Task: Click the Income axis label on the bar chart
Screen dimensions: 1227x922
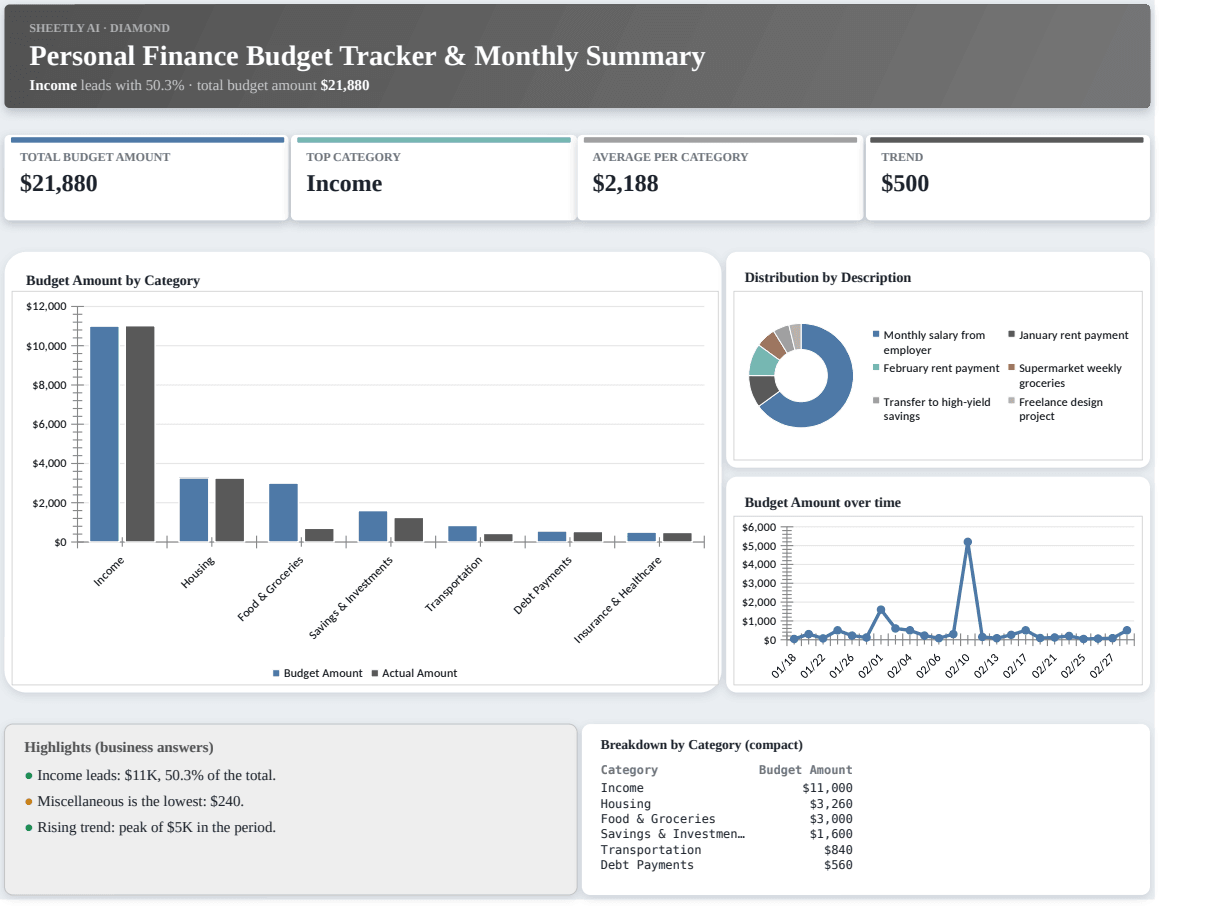Action: point(109,572)
